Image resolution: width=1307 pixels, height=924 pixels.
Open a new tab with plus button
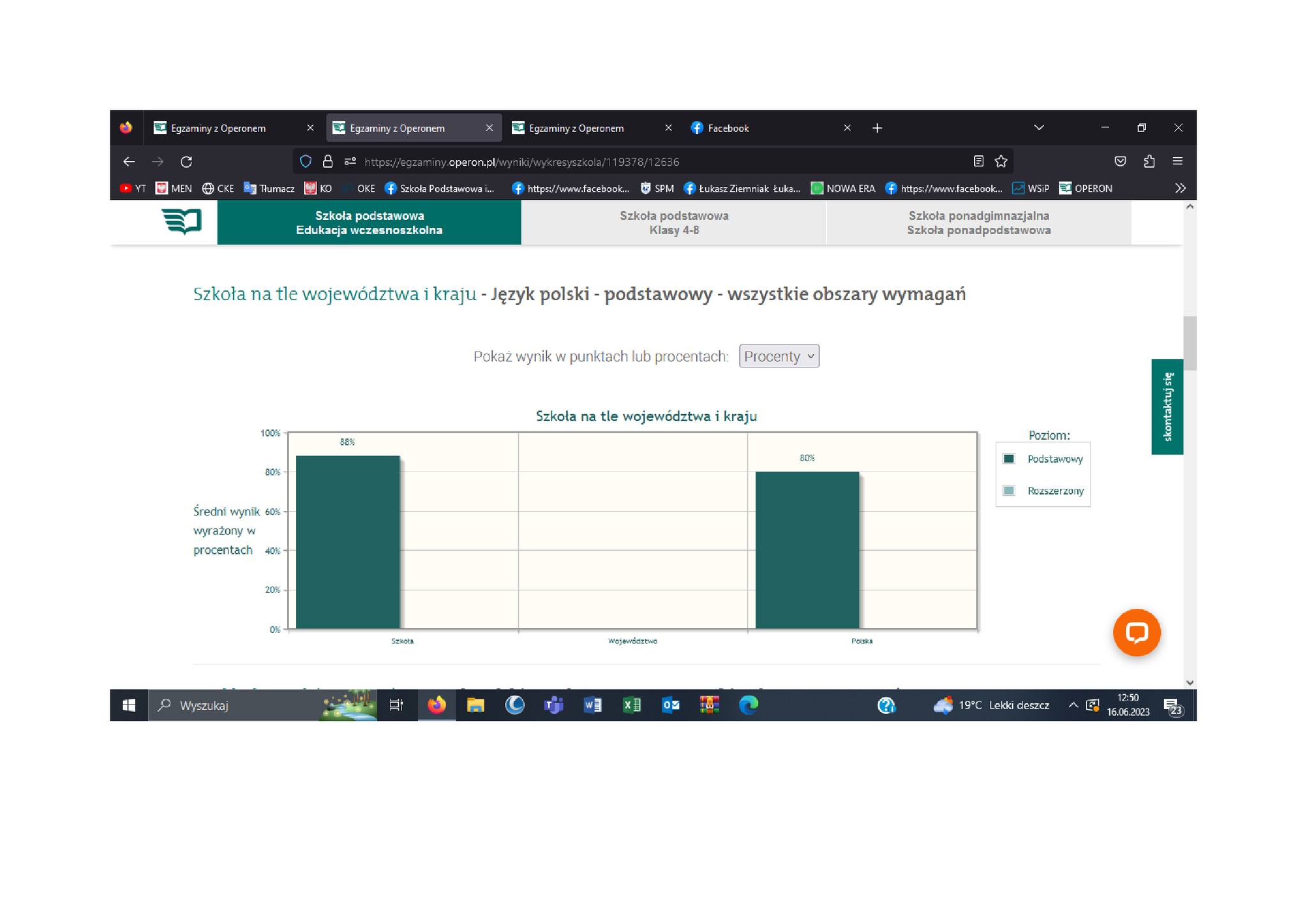point(877,128)
